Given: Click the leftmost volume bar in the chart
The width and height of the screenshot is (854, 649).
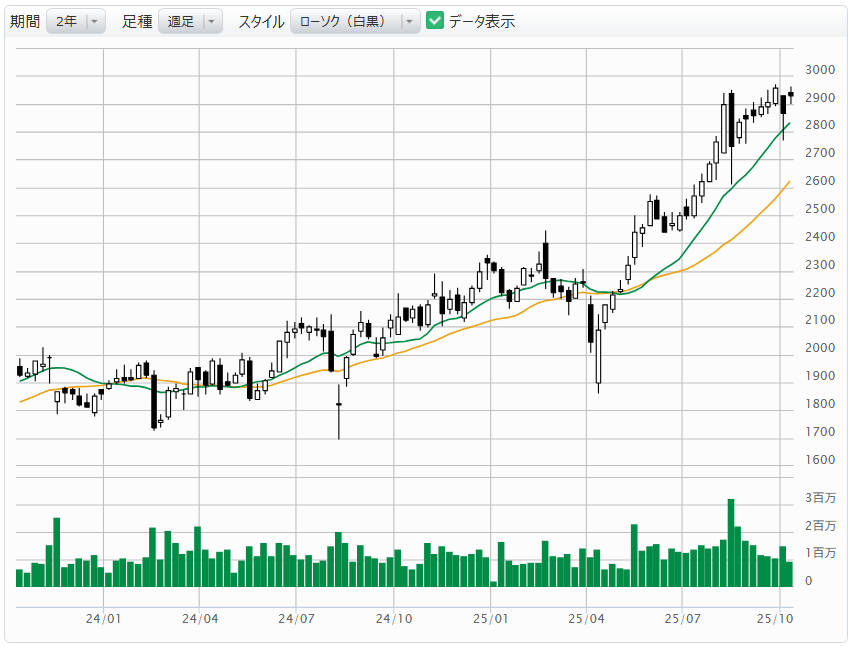Looking at the screenshot, I should pyautogui.click(x=20, y=577).
